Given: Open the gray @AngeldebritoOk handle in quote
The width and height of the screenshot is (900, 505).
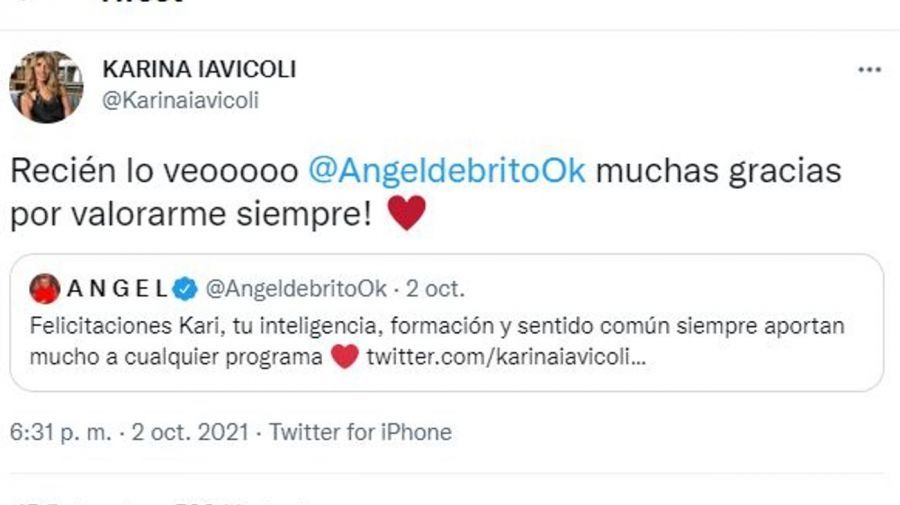Looking at the screenshot, I should coord(296,289).
